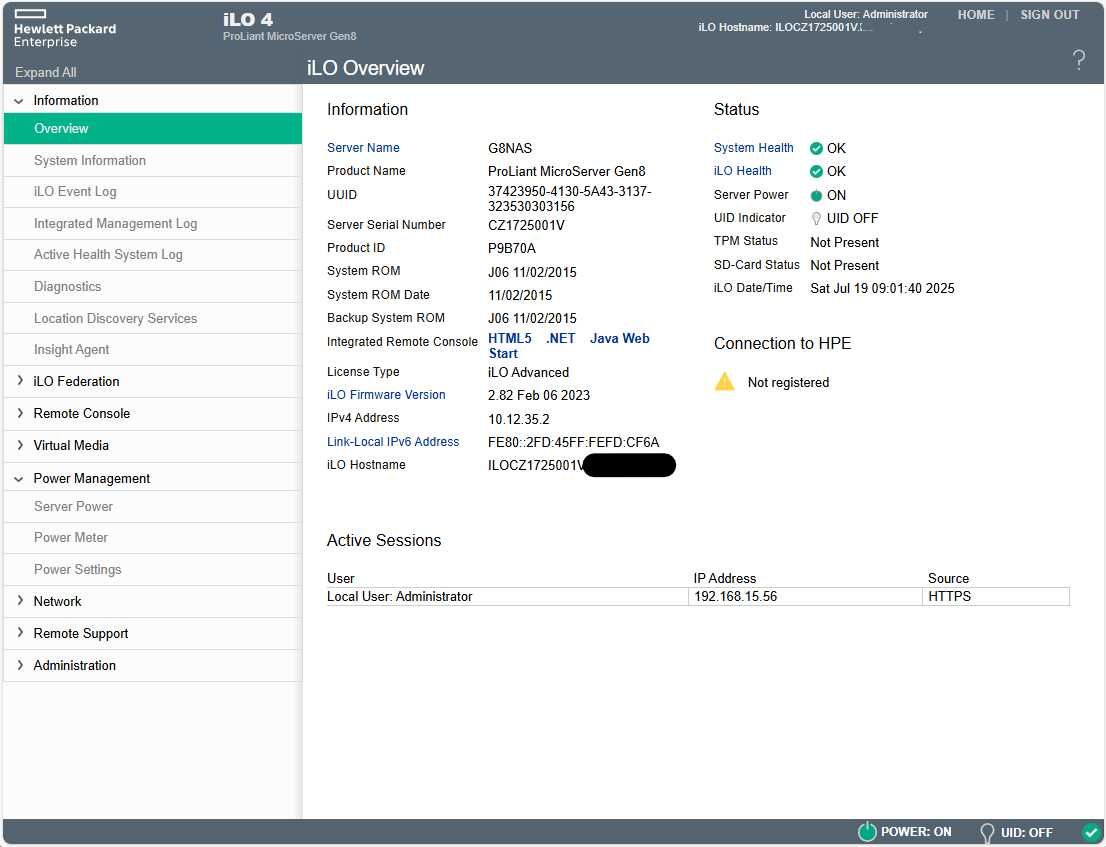Click the Server Name link
Screen dimensions: 1106x847
pos(363,147)
